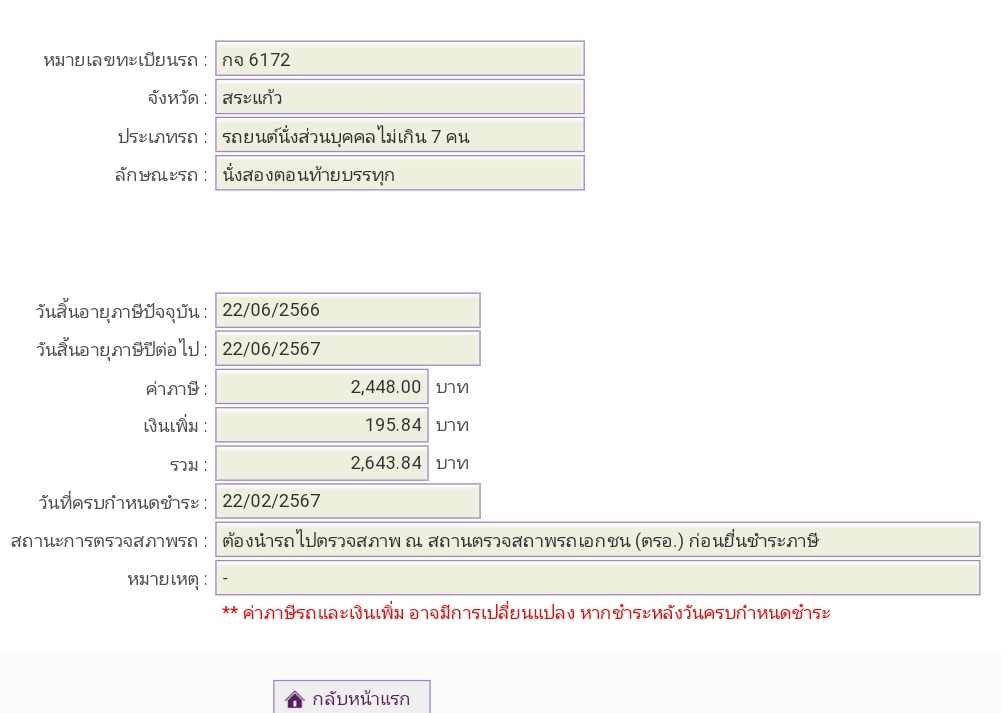Click บาท unit beside เงินเพิ่ม amount

pyautogui.click(x=452, y=425)
